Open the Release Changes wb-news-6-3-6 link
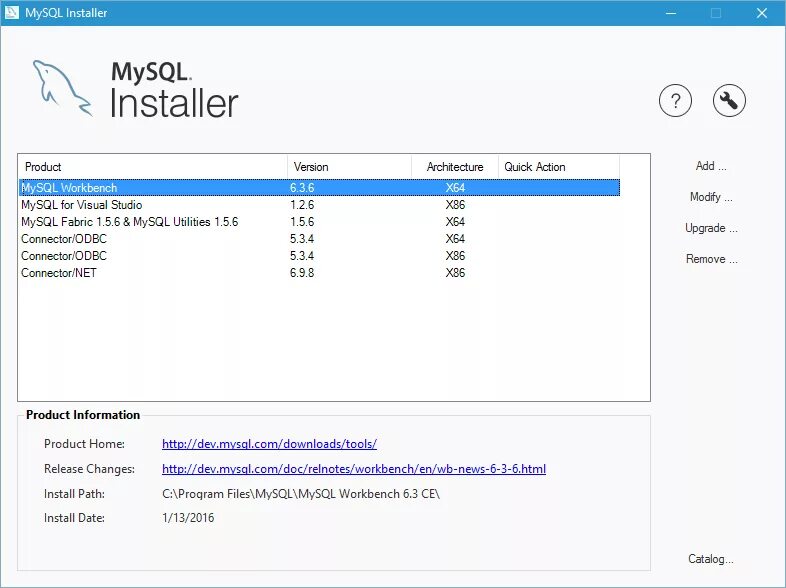Image resolution: width=786 pixels, height=588 pixels. [354, 469]
